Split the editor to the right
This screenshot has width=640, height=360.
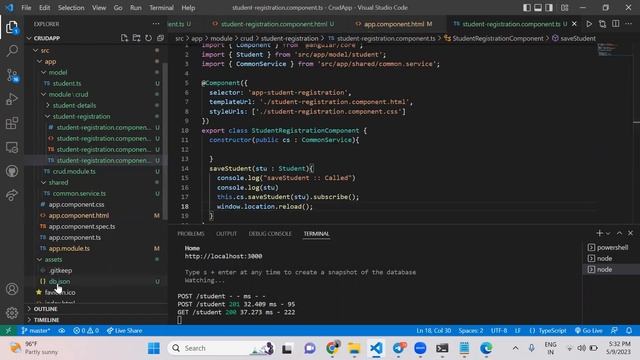point(616,24)
